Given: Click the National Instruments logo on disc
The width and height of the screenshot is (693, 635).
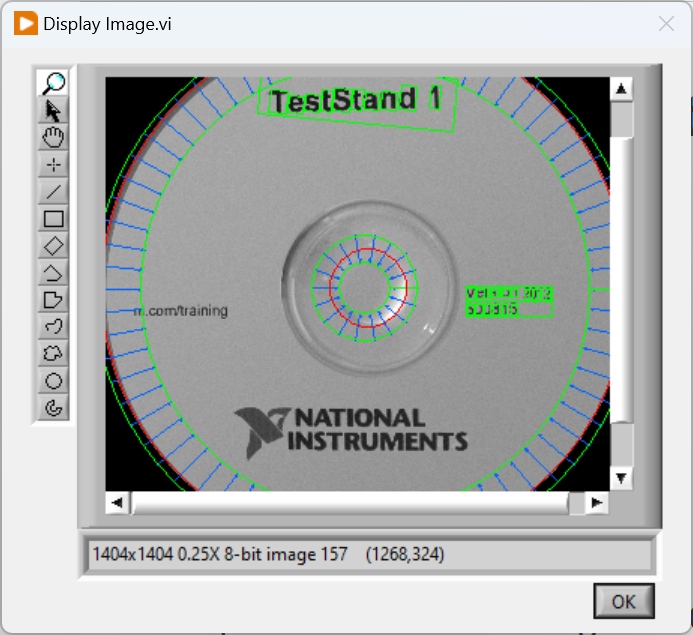Looking at the screenshot, I should pos(350,432).
